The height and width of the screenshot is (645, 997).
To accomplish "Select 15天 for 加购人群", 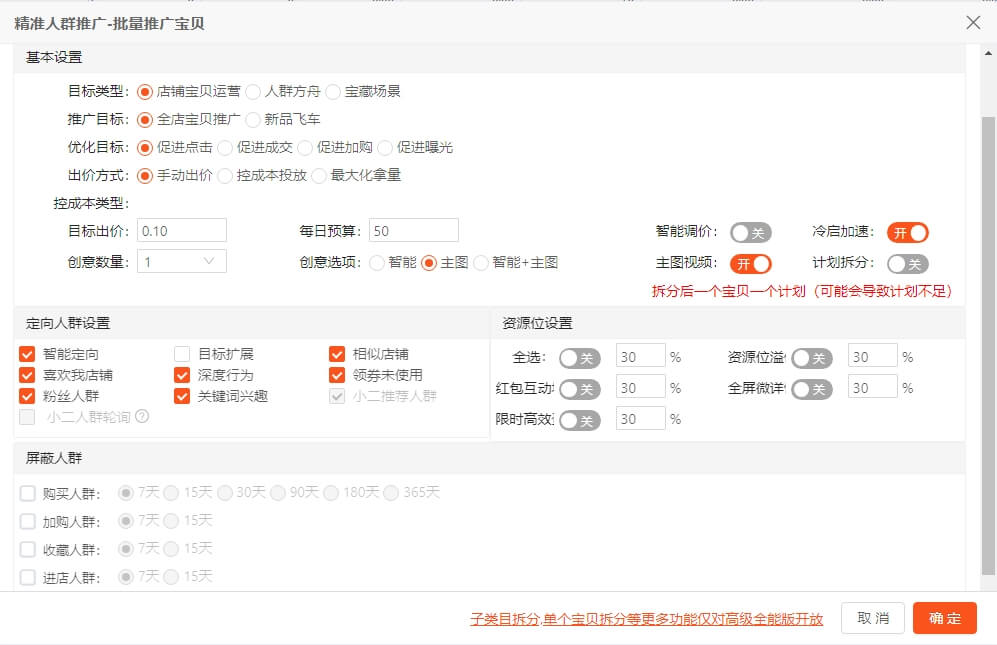I will pyautogui.click(x=171, y=521).
